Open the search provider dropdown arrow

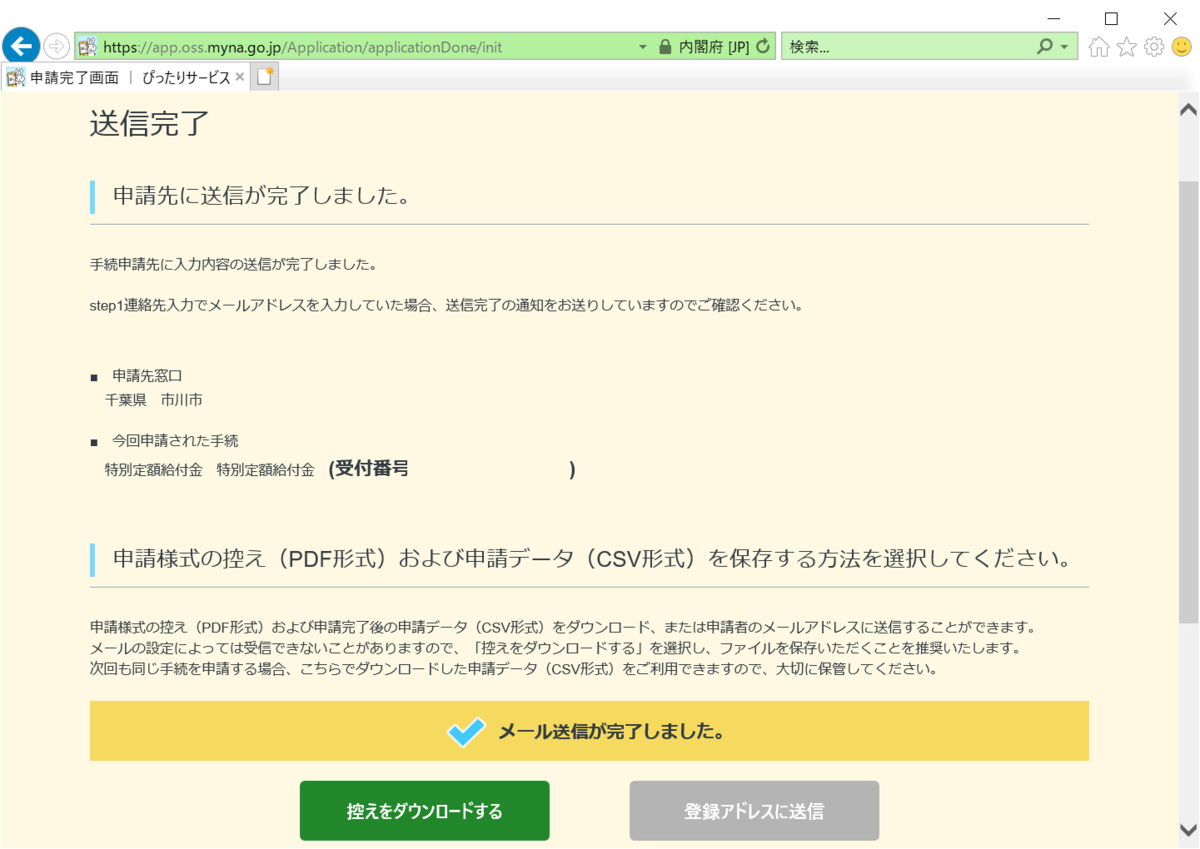[1065, 47]
